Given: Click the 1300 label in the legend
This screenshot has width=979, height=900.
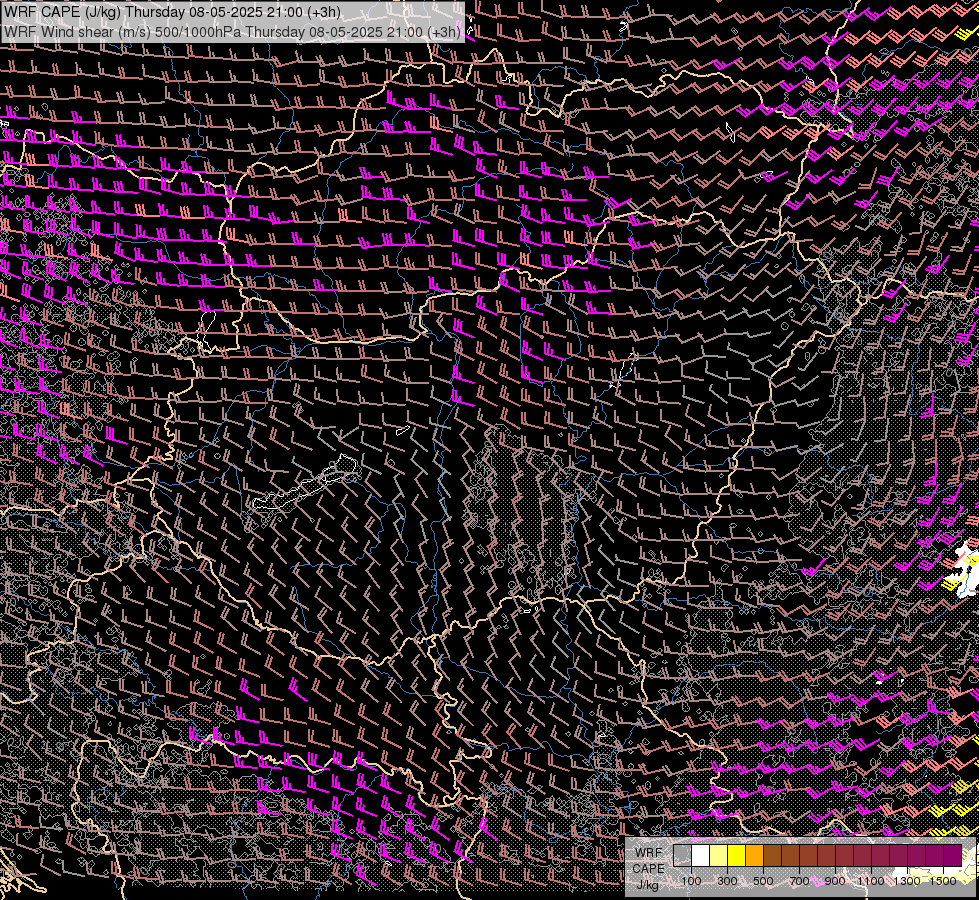Looking at the screenshot, I should (907, 881).
